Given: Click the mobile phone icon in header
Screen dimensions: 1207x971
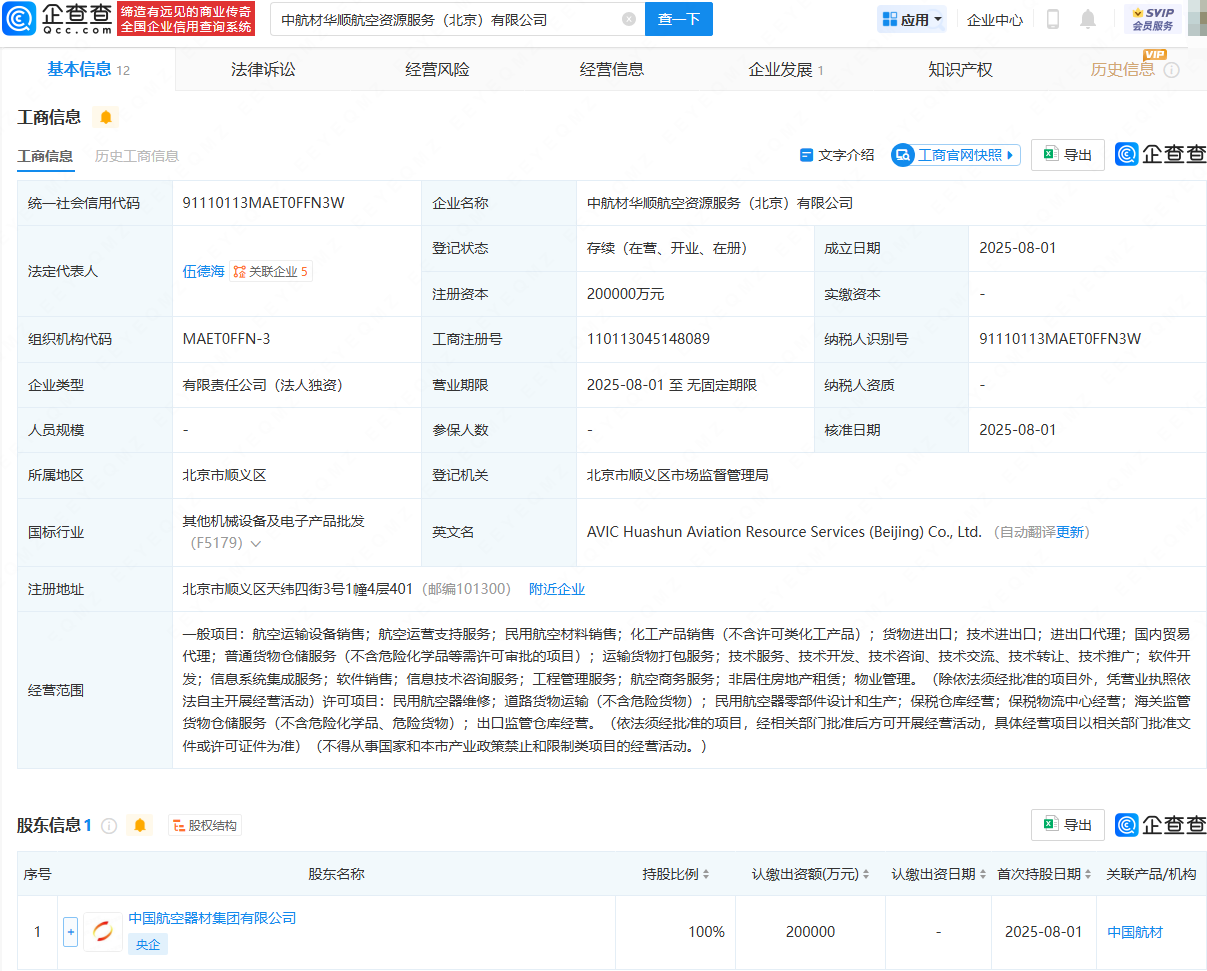Looking at the screenshot, I should 1053,19.
